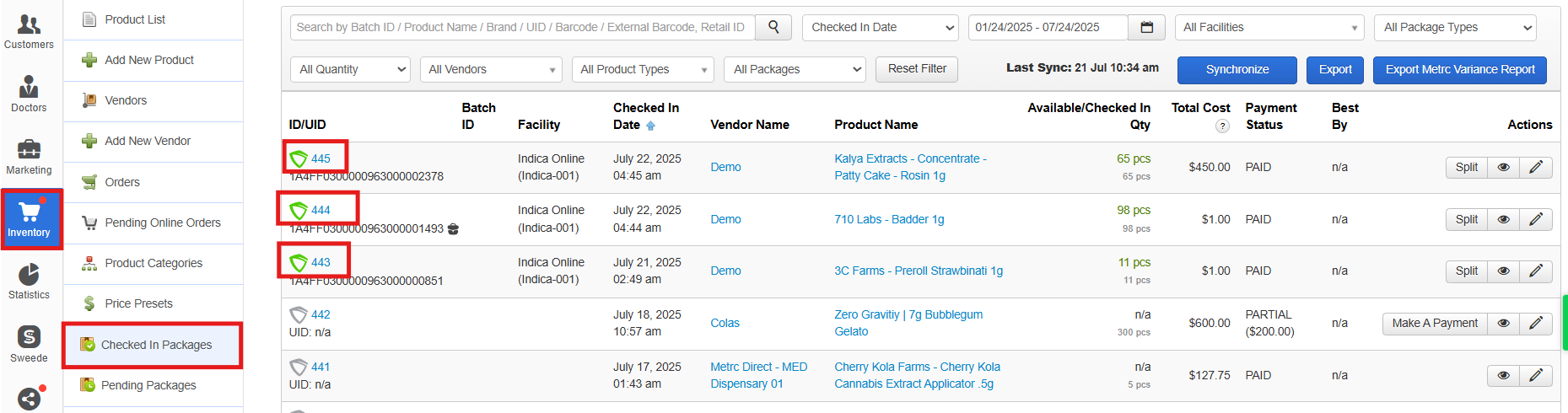Open Pending Packages menu item
This screenshot has width=1568, height=413.
[148, 385]
